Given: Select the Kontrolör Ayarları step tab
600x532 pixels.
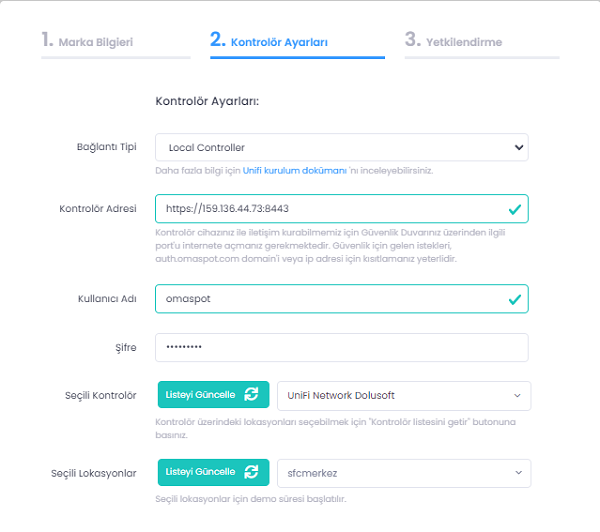Looking at the screenshot, I should (x=279, y=42).
